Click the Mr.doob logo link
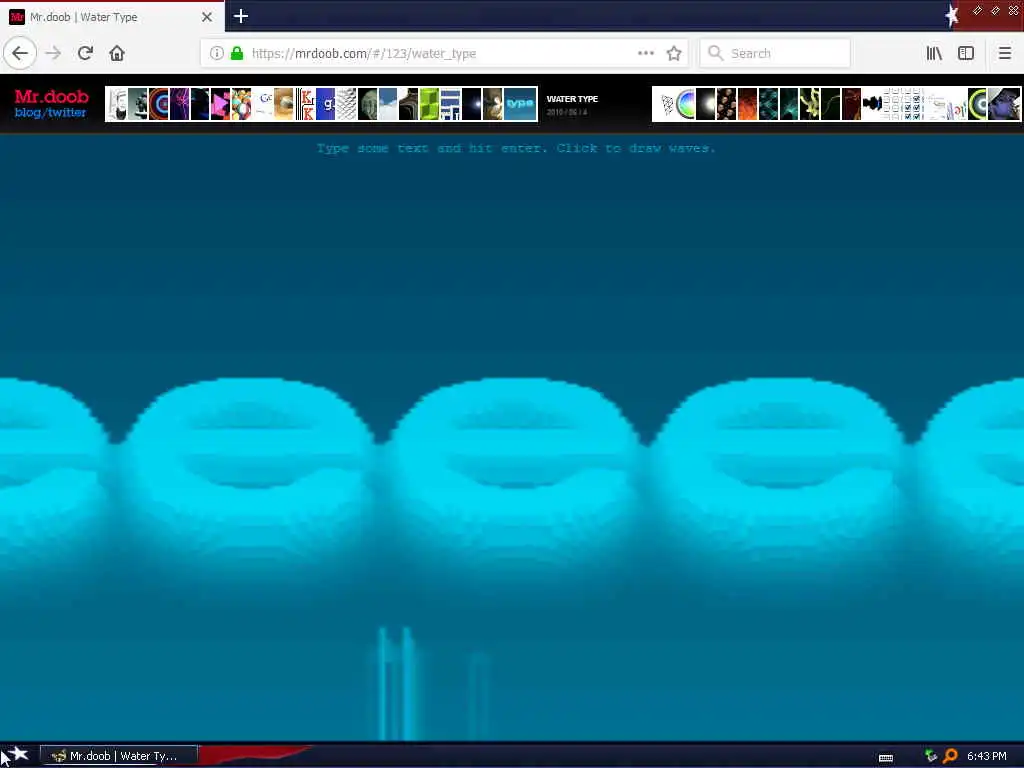The image size is (1024, 768). pyautogui.click(x=52, y=97)
